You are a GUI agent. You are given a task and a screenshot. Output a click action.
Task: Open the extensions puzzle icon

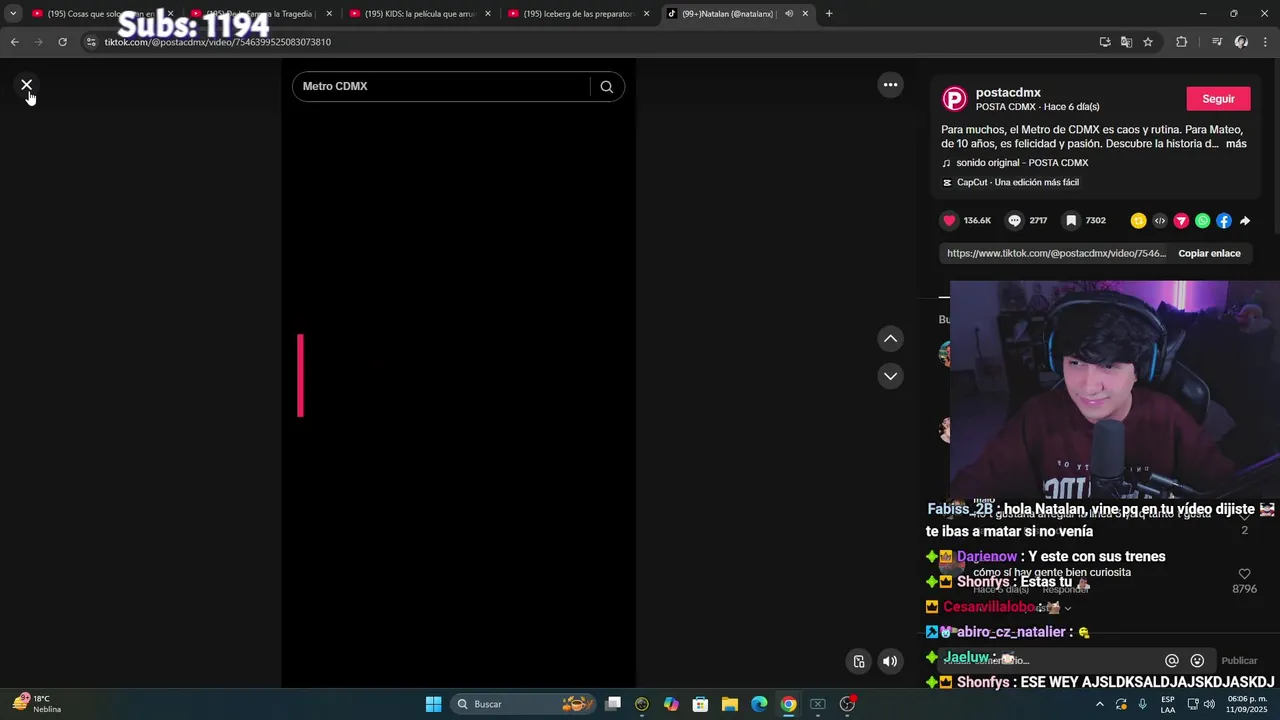1181,42
